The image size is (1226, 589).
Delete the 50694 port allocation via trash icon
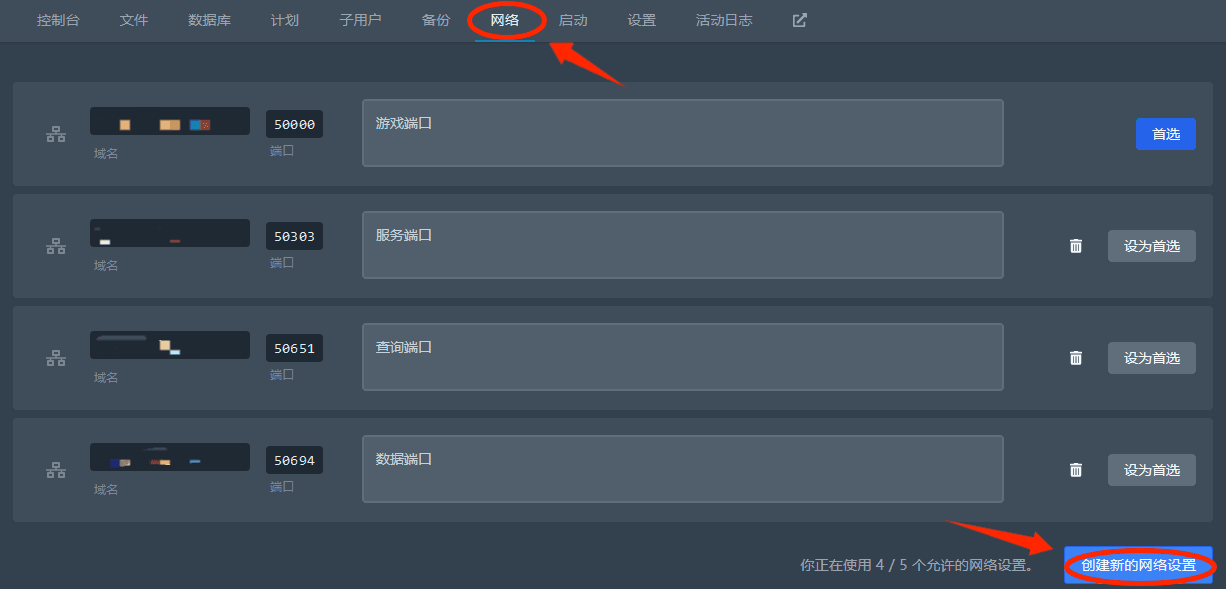click(1076, 470)
